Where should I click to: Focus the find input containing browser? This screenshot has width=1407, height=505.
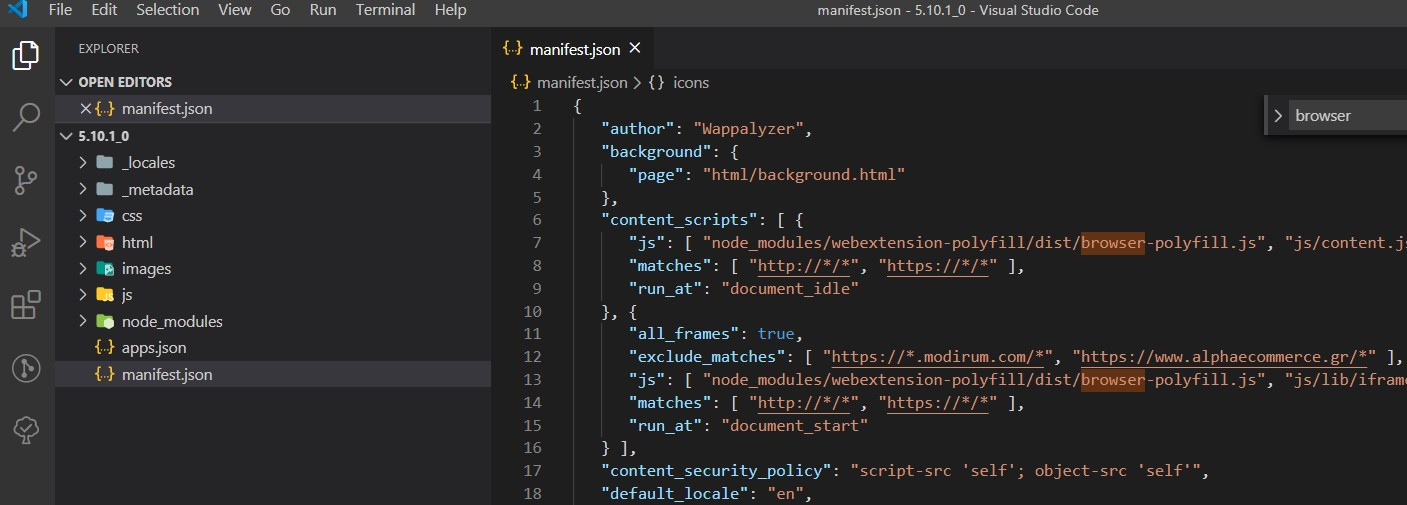tap(1348, 116)
